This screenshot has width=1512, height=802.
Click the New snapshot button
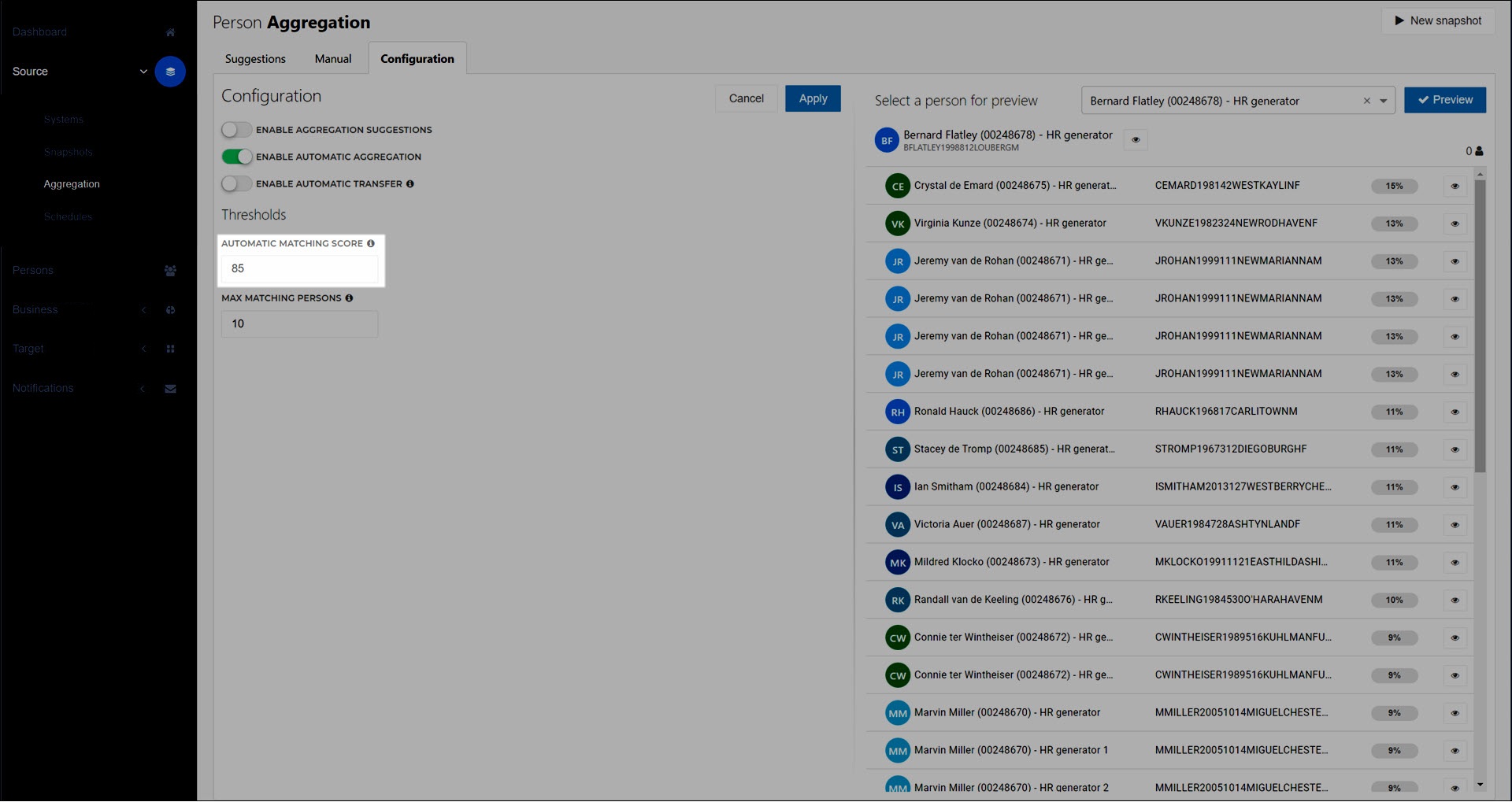1438,20
